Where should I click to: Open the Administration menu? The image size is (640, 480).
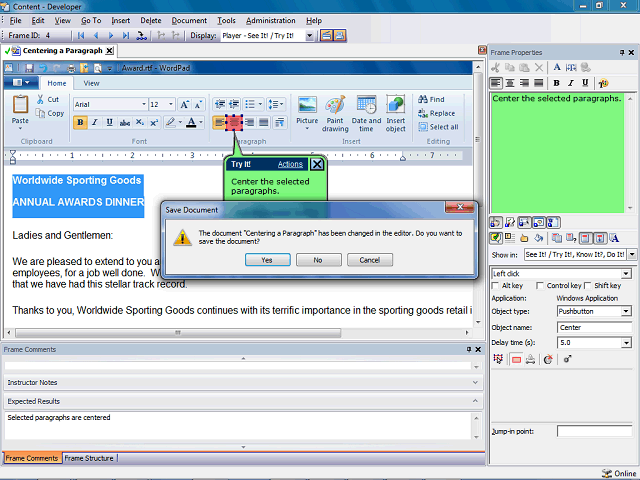(x=270, y=20)
